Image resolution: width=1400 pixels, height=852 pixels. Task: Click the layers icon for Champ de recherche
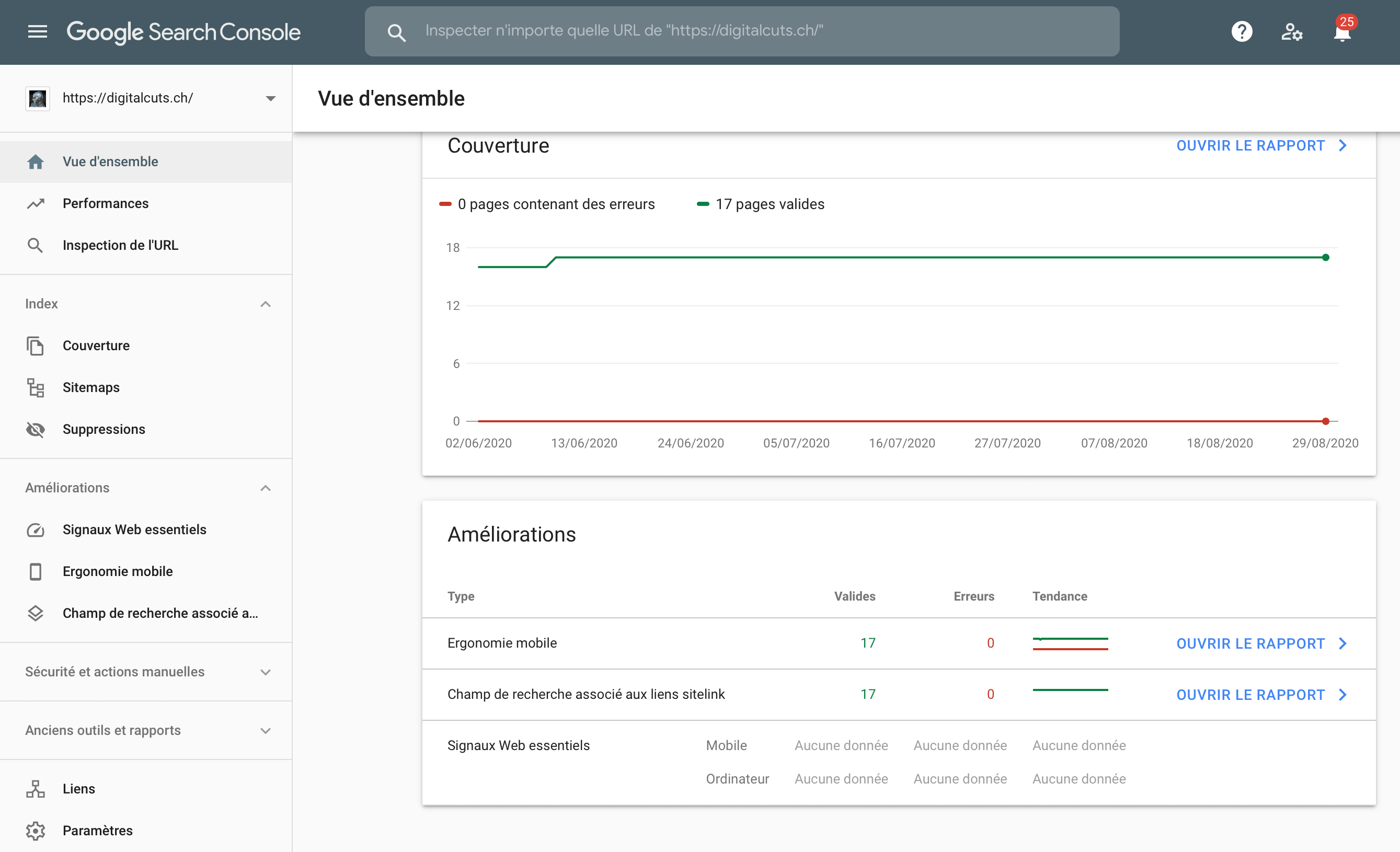35,614
